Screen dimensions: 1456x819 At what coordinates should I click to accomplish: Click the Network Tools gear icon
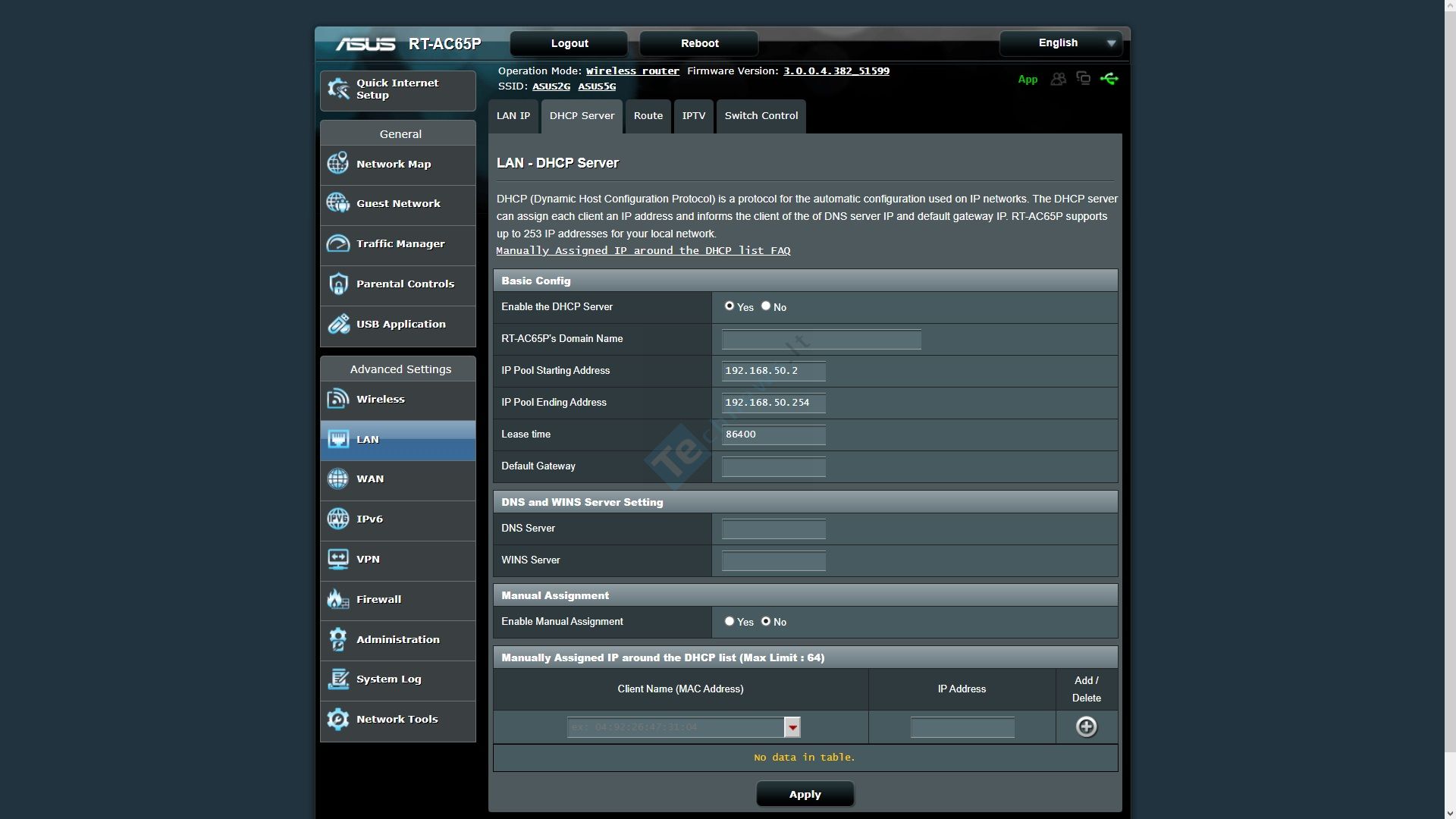tap(338, 719)
